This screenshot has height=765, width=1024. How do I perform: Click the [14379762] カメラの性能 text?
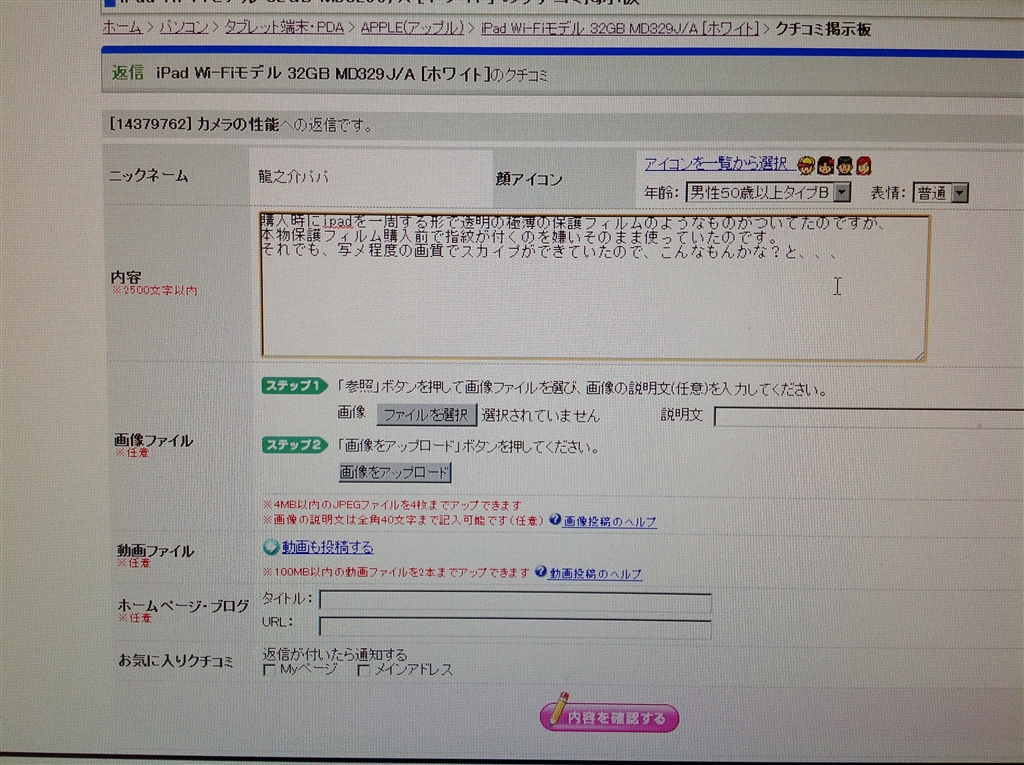pos(194,124)
